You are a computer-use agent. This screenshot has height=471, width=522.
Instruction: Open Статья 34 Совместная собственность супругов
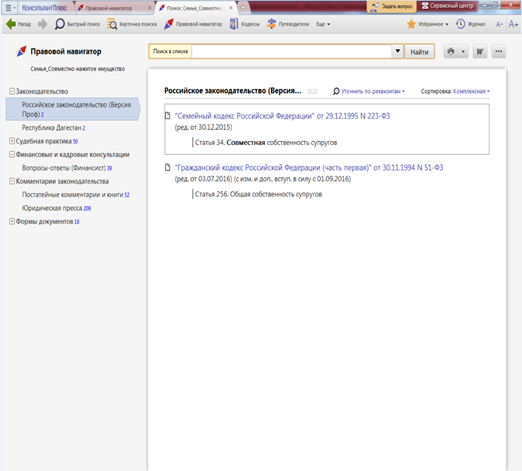[x=266, y=143]
